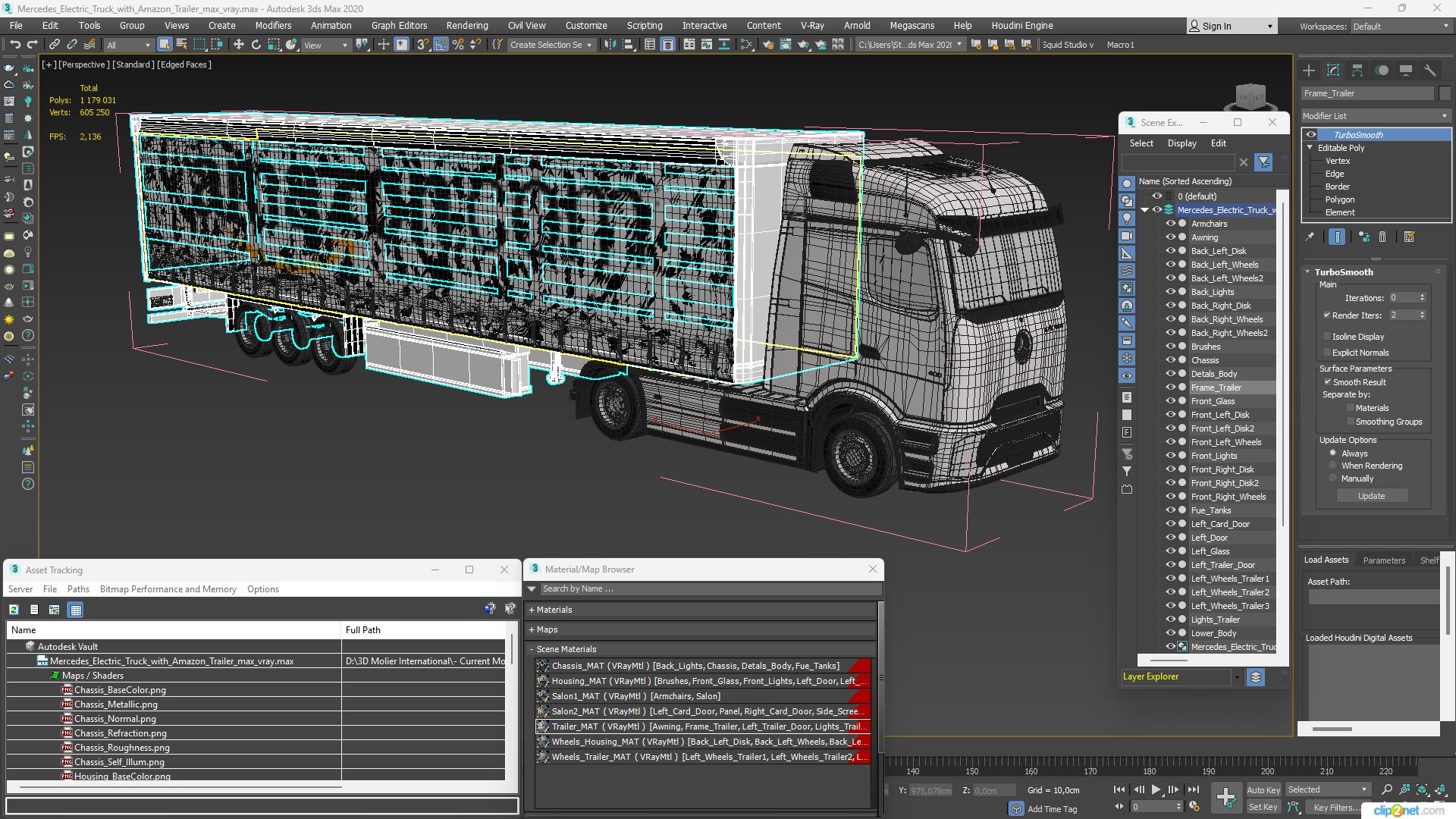Toggle the Render Iters checkbox
The height and width of the screenshot is (819, 1456).
coord(1327,315)
